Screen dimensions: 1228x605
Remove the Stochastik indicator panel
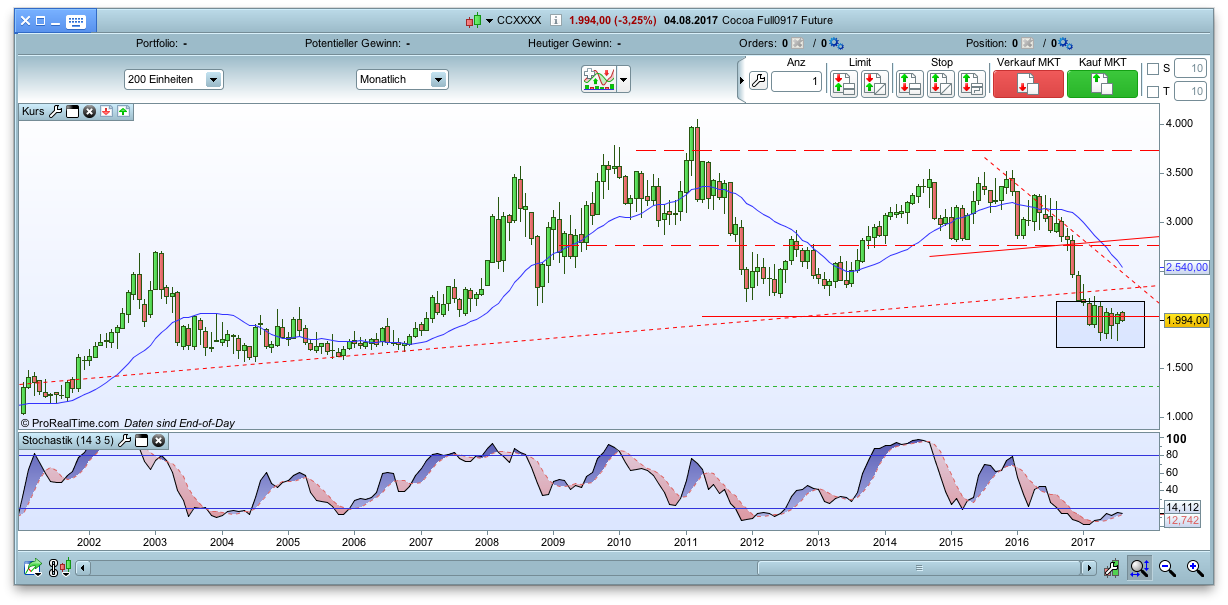(158, 440)
